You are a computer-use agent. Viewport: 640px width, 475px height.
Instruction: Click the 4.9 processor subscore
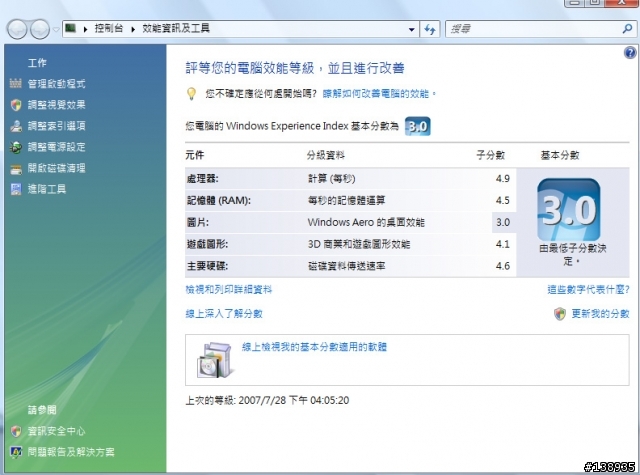click(x=502, y=179)
